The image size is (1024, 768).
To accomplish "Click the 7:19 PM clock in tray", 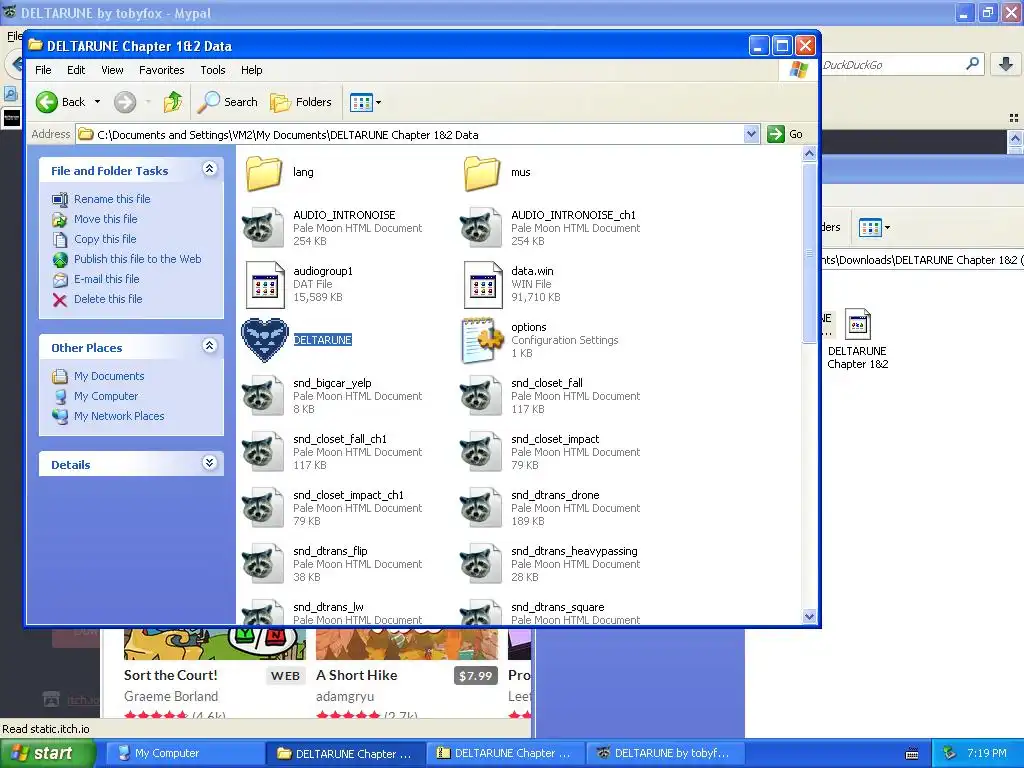I will point(987,754).
